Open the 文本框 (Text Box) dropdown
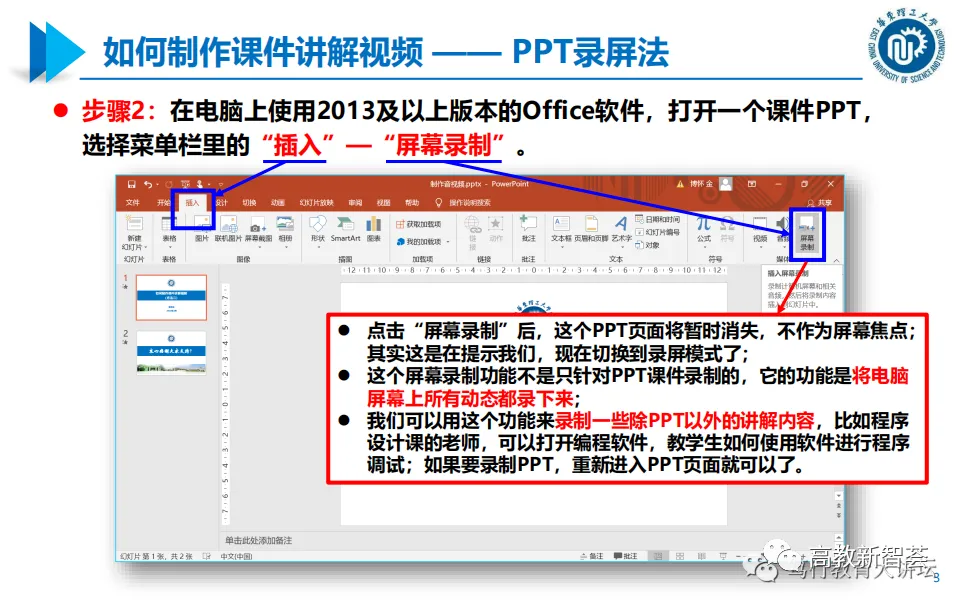Image resolution: width=960 pixels, height=600 pixels. [x=561, y=231]
